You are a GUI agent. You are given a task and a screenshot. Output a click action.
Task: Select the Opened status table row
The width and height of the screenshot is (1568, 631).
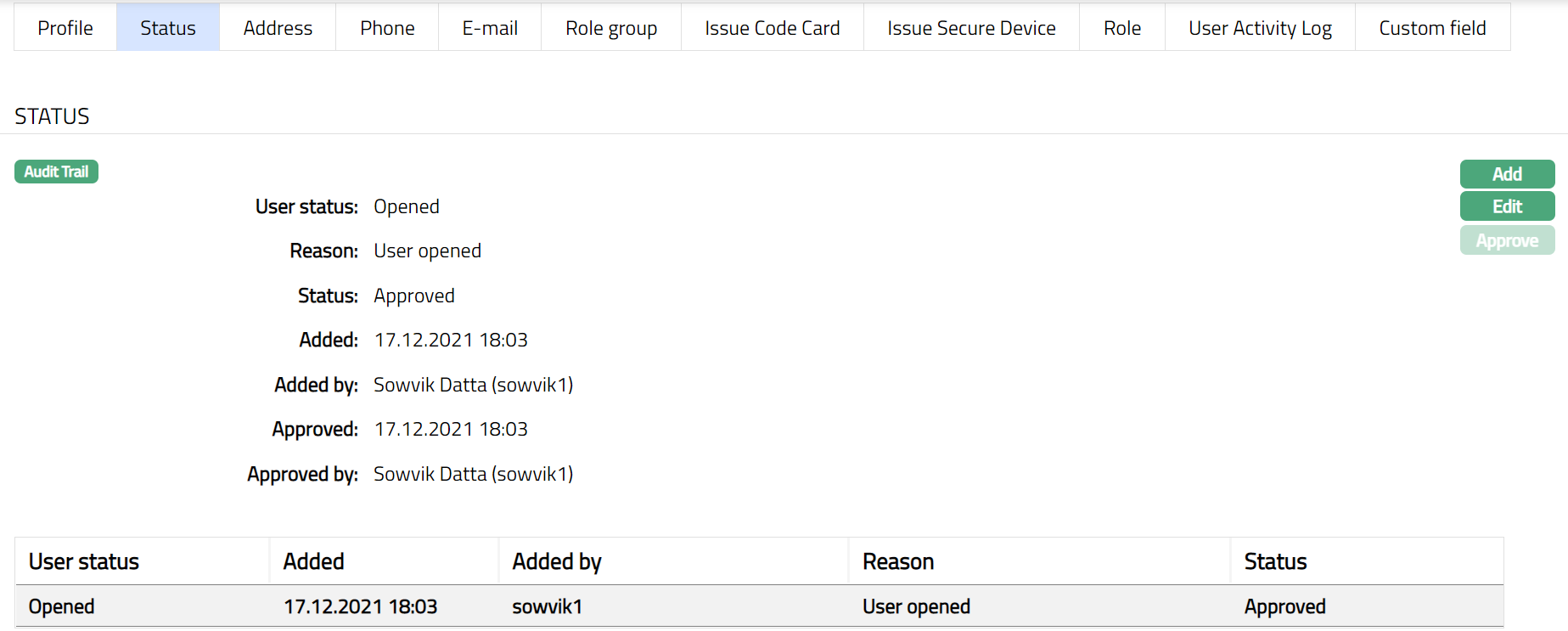(759, 606)
